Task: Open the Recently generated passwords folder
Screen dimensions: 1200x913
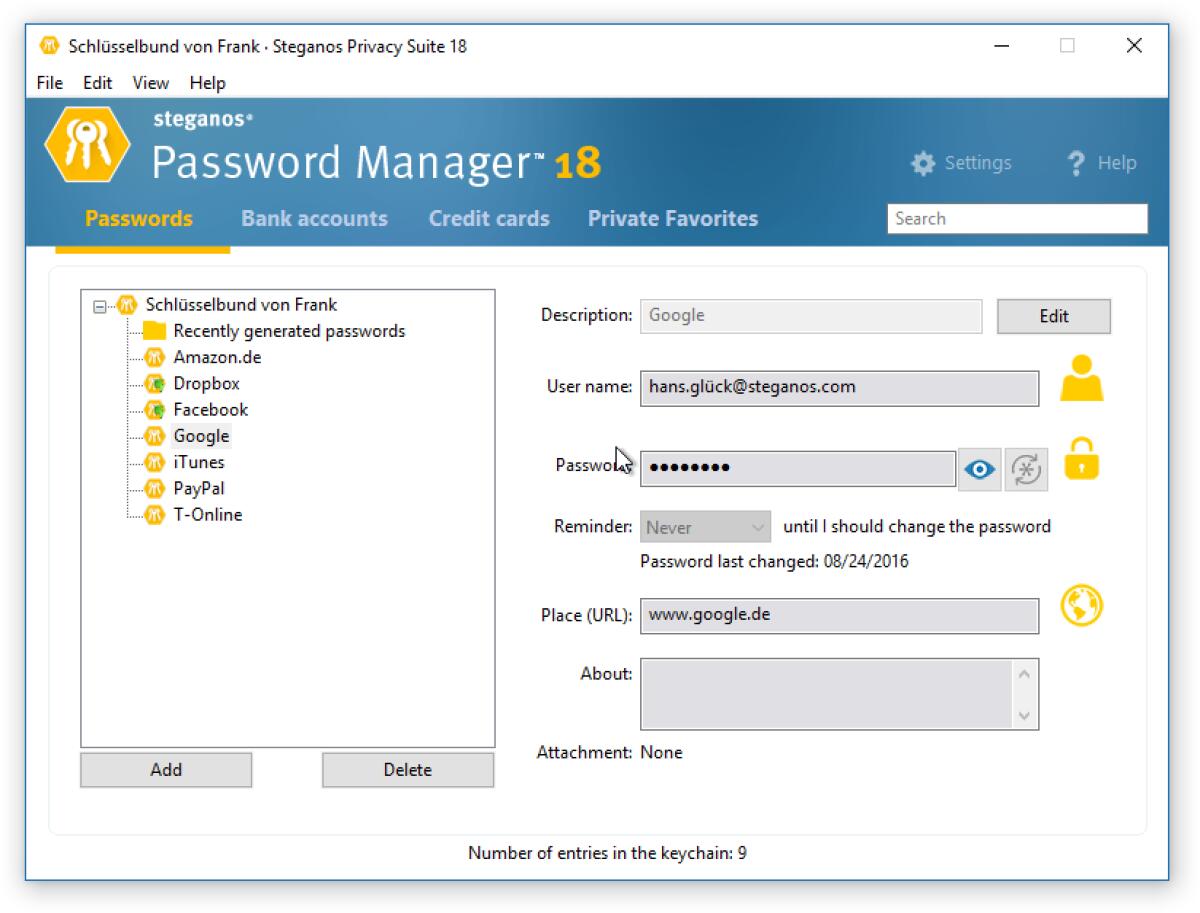Action: pyautogui.click(x=288, y=330)
